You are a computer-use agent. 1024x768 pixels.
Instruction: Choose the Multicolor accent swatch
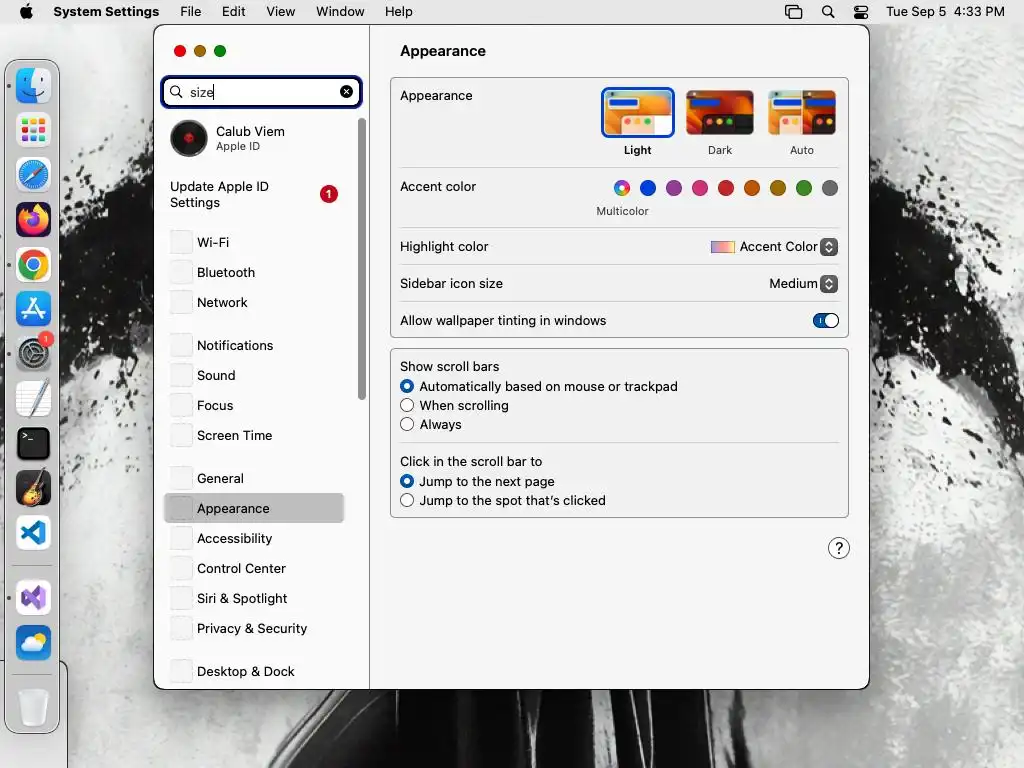[x=622, y=188]
